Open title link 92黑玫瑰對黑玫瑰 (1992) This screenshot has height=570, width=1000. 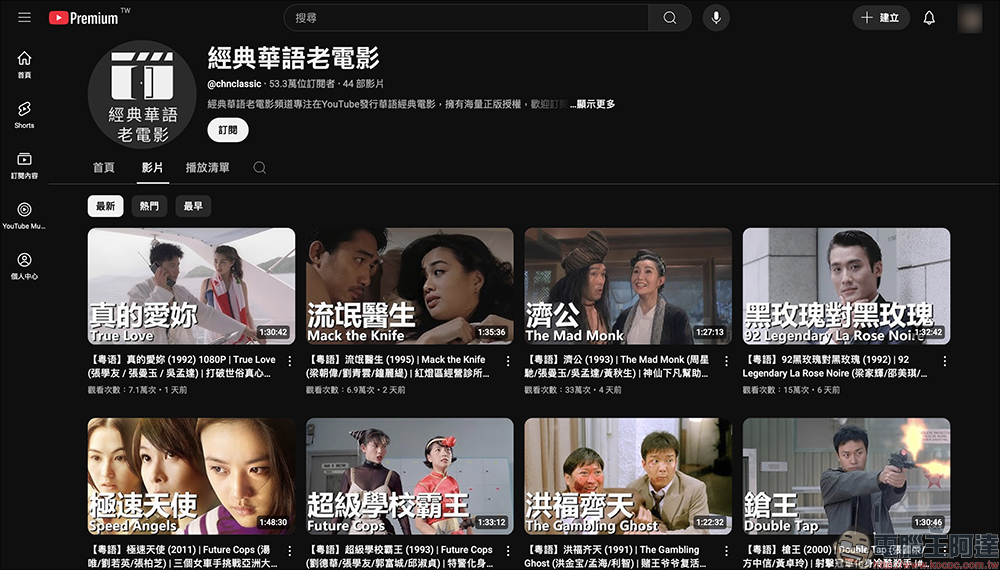[x=835, y=366]
